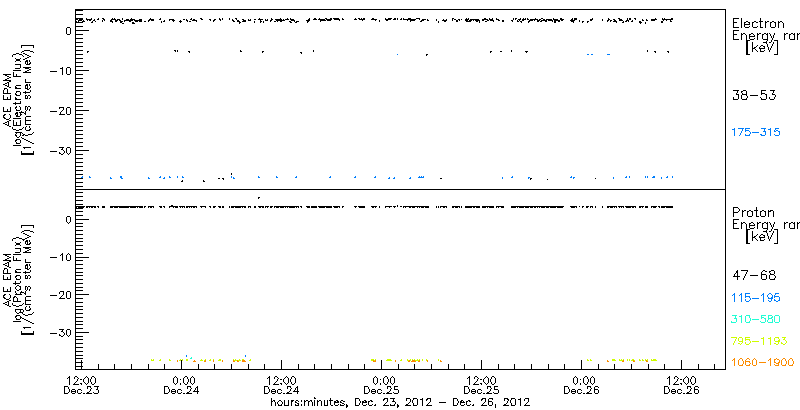The height and width of the screenshot is (410, 800).
Task: Select the orange 1060-1900 proton legend label
Action: coord(762,362)
